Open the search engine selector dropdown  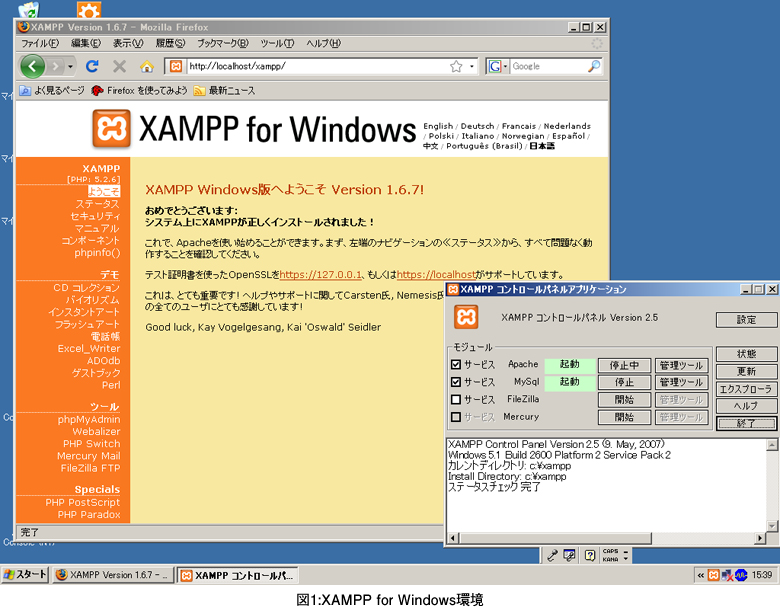(505, 66)
